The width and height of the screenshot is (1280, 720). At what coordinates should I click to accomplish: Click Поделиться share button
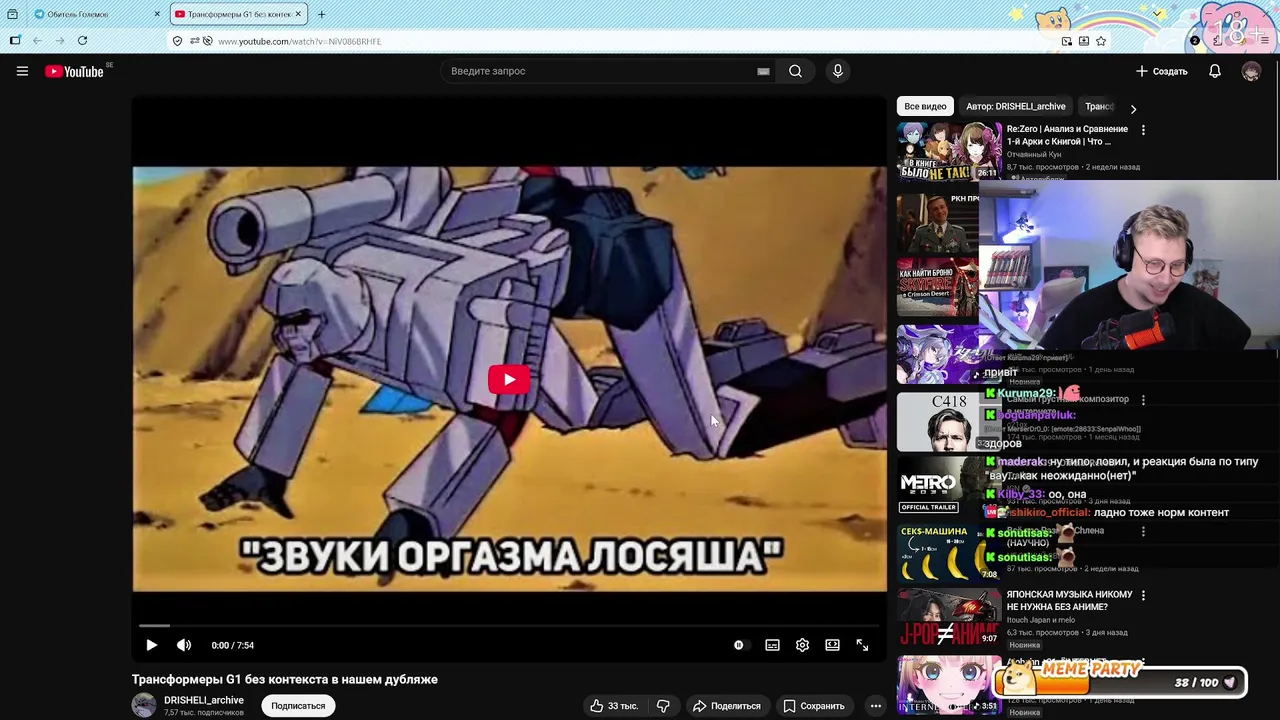click(x=727, y=706)
